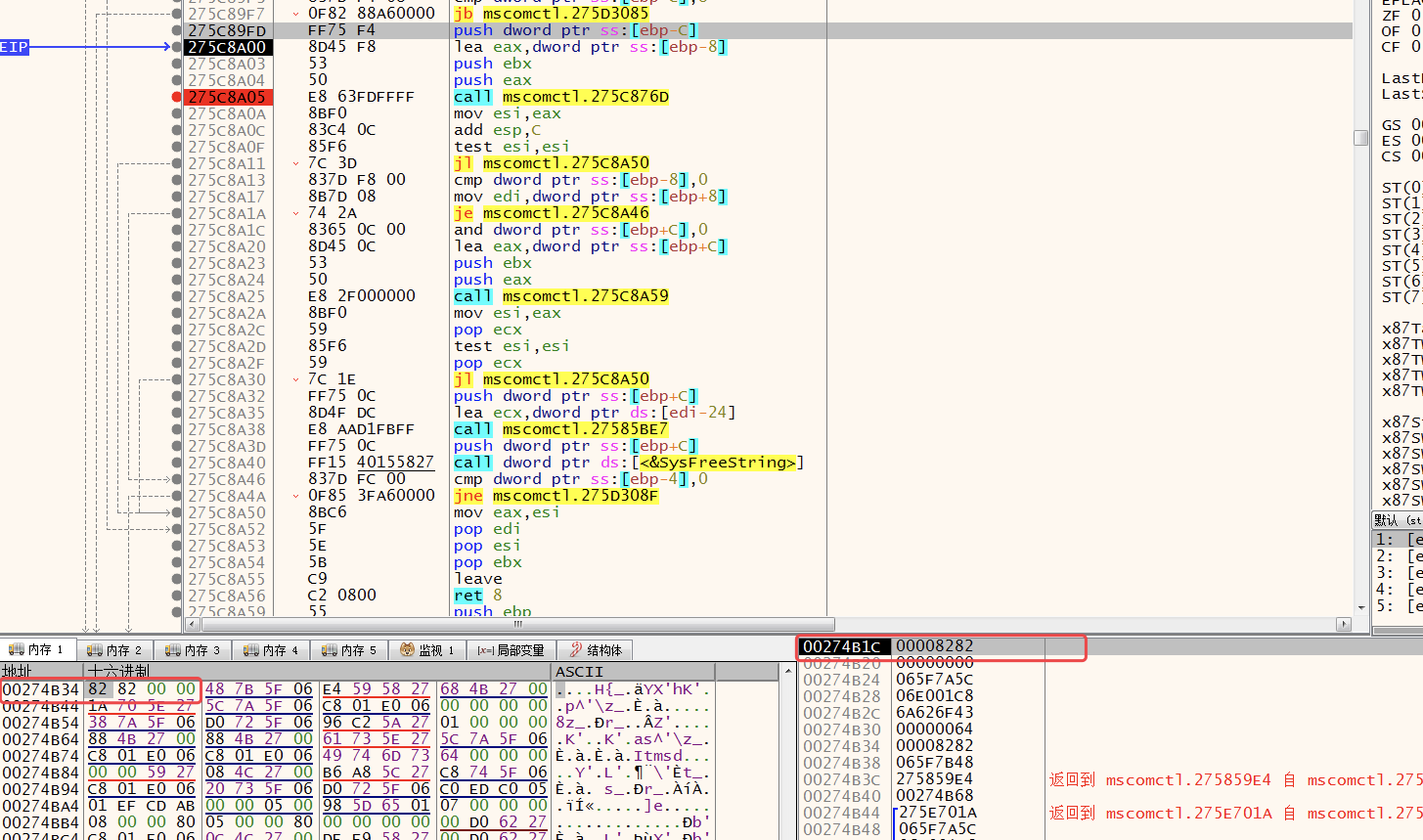Disable the red breakpoint at 275C8A05
This screenshot has width=1423, height=840.
[x=176, y=97]
